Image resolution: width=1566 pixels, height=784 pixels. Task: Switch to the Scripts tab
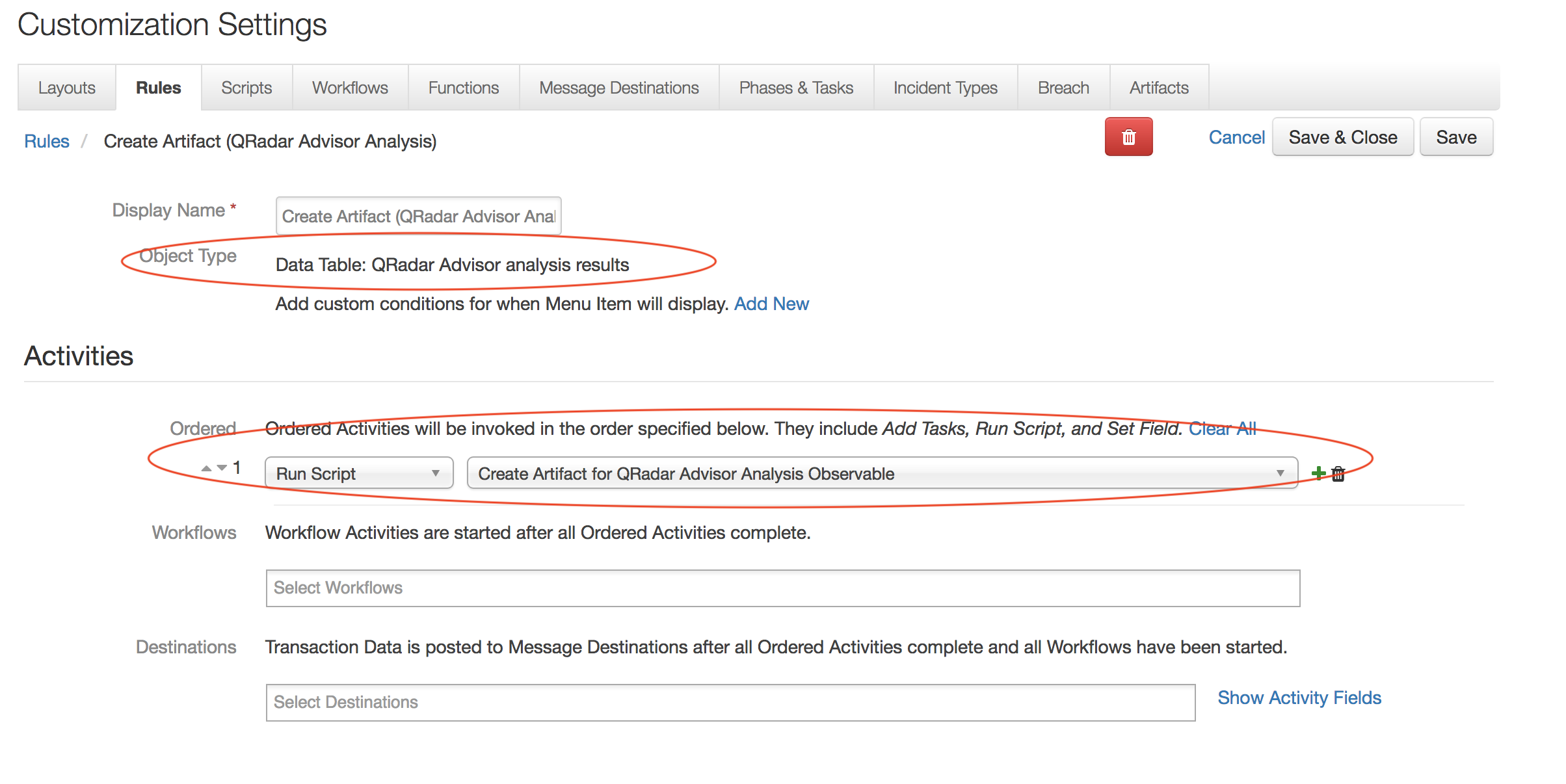(x=246, y=88)
